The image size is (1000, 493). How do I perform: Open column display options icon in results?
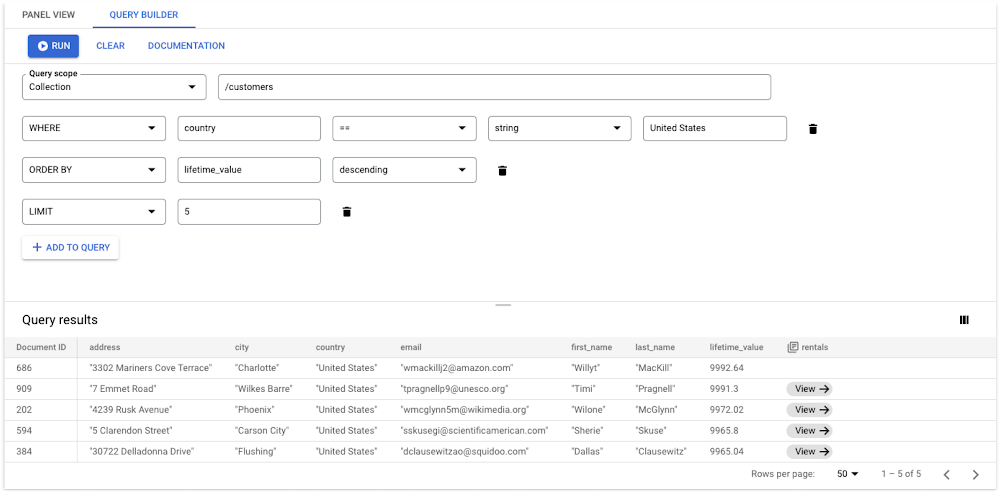click(x=964, y=320)
